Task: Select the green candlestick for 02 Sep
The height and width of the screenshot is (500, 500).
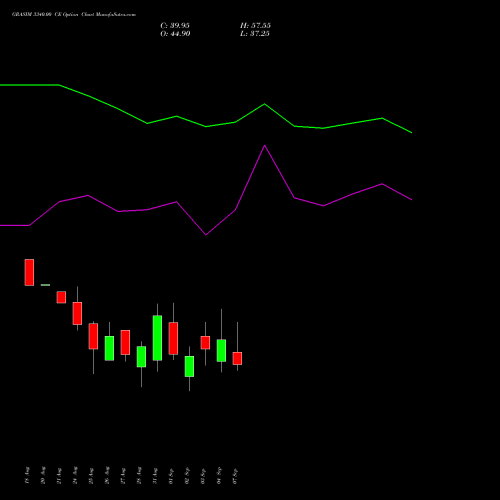Action: coord(189,366)
